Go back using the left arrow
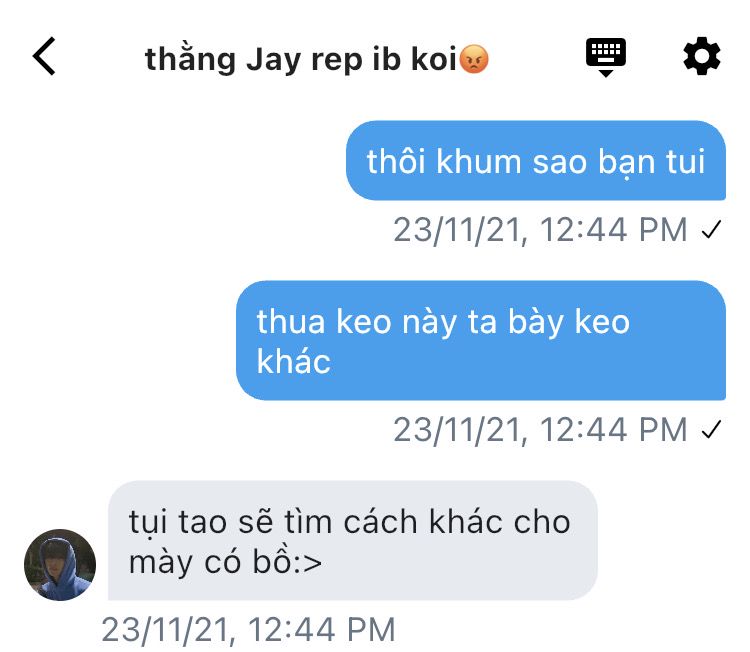Screen dimensions: 750x652 [44, 56]
